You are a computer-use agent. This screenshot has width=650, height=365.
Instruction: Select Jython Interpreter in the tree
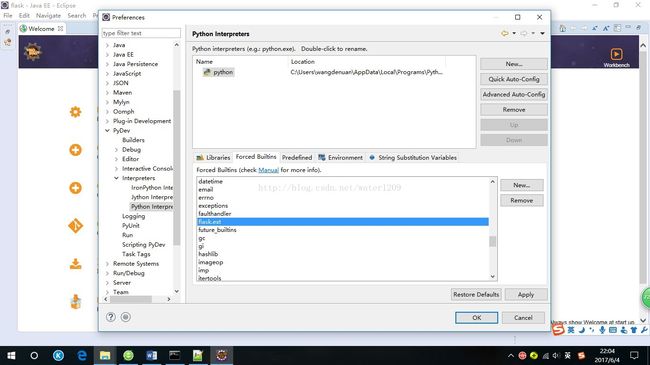152,197
